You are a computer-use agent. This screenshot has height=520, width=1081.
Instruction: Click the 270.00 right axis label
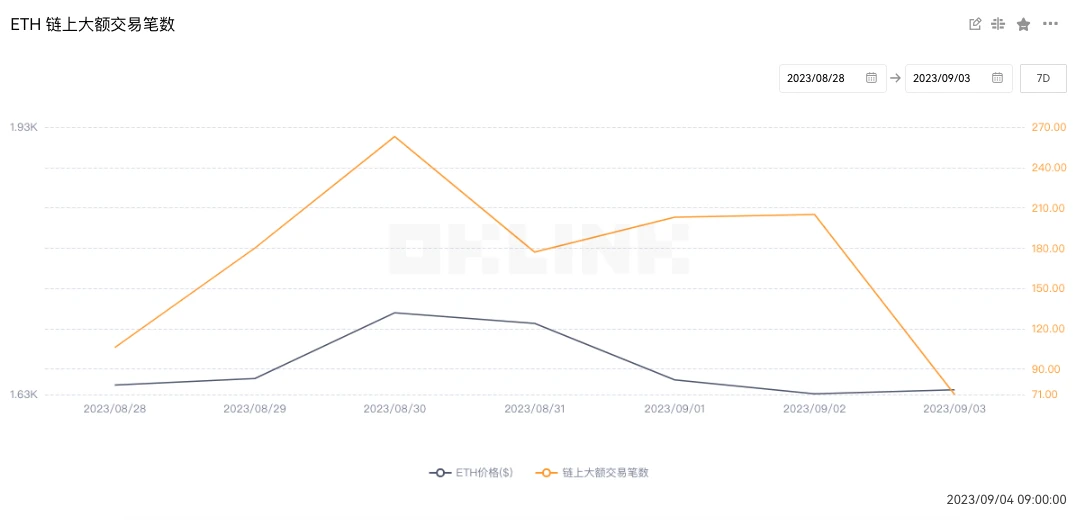click(1049, 127)
